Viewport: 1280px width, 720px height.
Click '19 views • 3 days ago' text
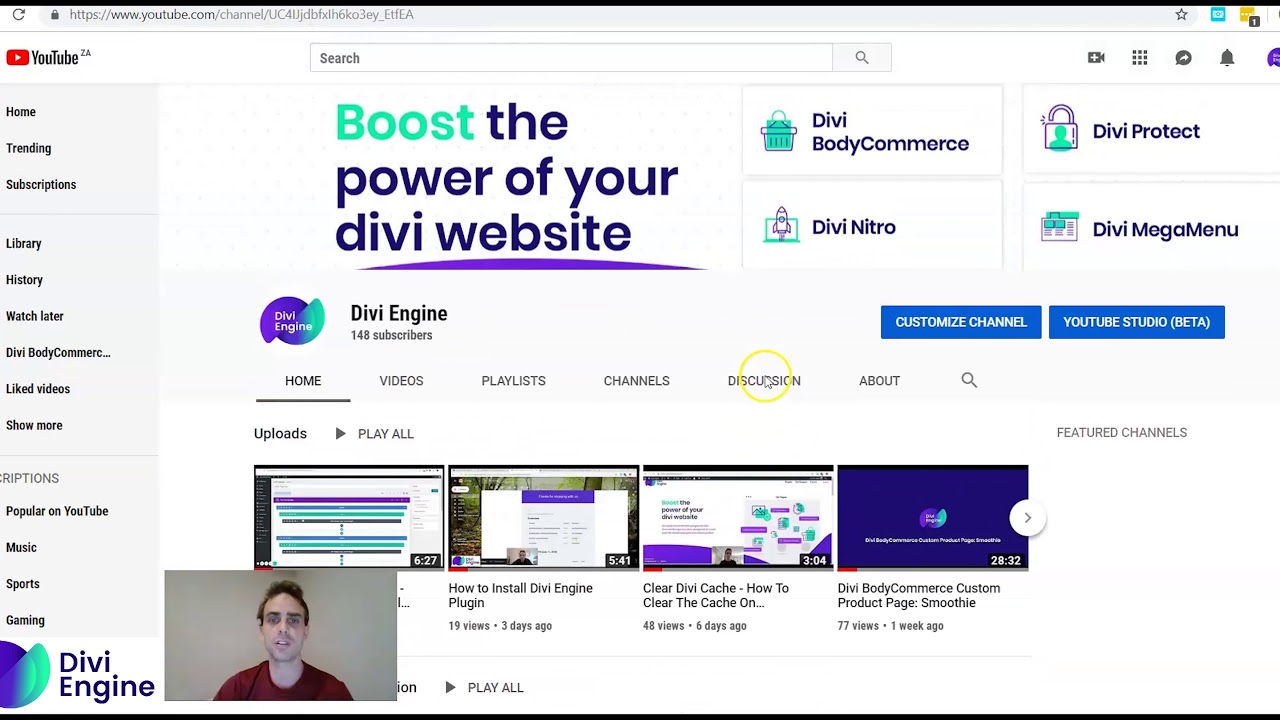tap(500, 626)
